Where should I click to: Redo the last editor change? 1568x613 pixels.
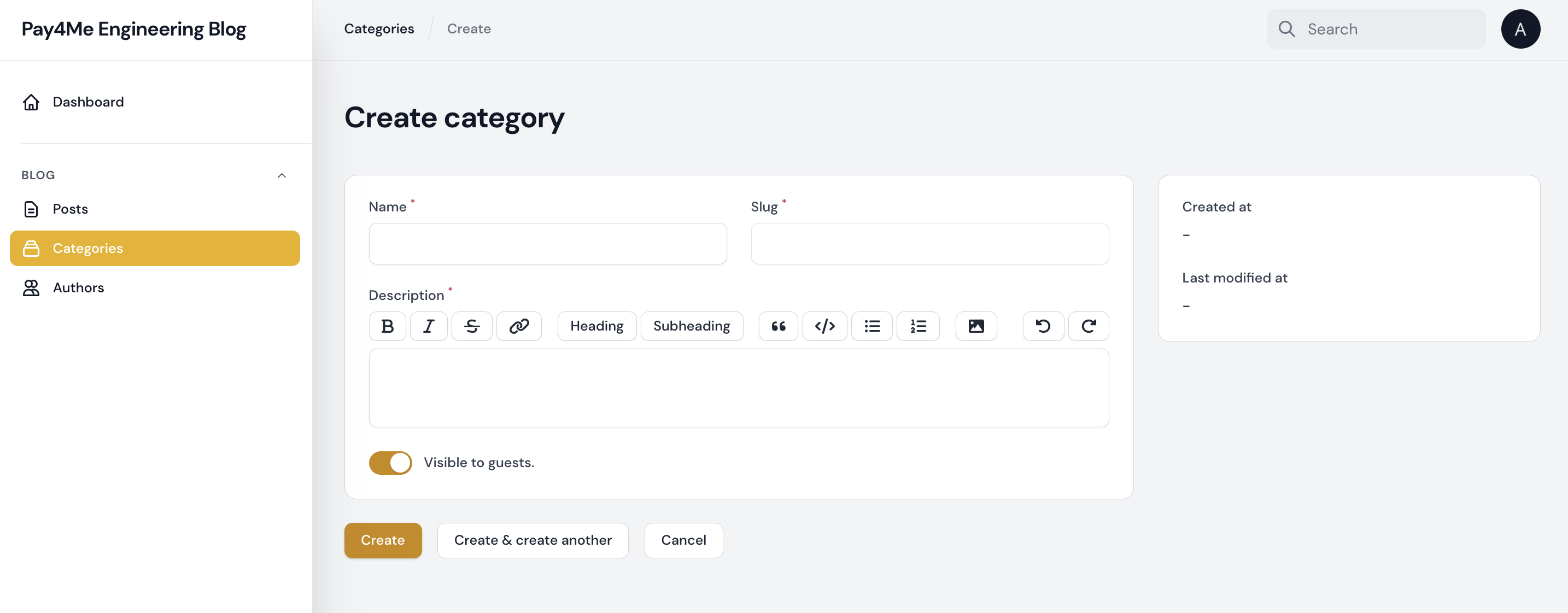tap(1089, 326)
